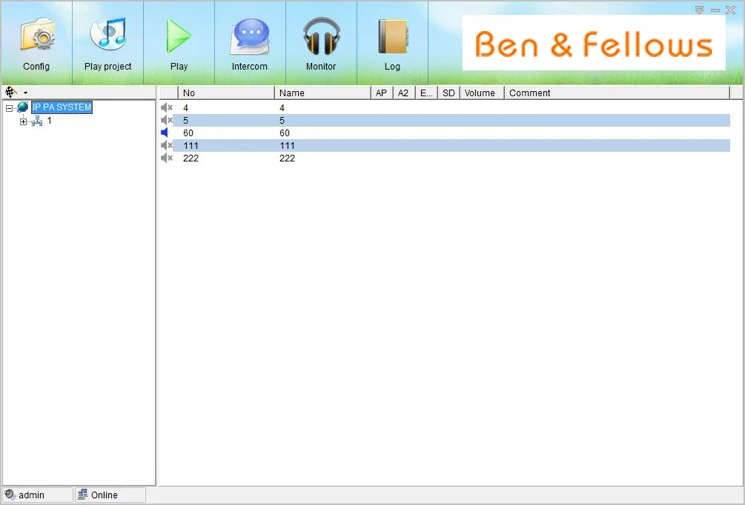Click admin user in status bar
This screenshot has width=745, height=505.
coord(31,495)
